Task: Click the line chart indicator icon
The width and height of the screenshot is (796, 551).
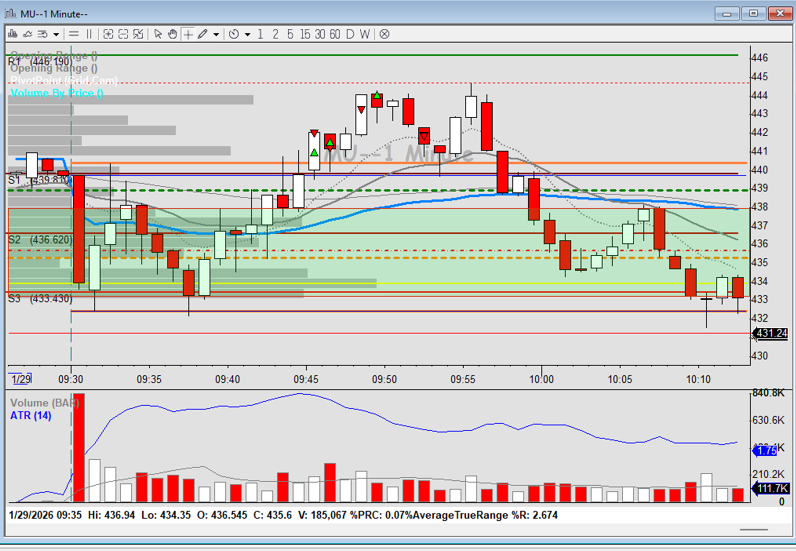Action: tap(28, 34)
